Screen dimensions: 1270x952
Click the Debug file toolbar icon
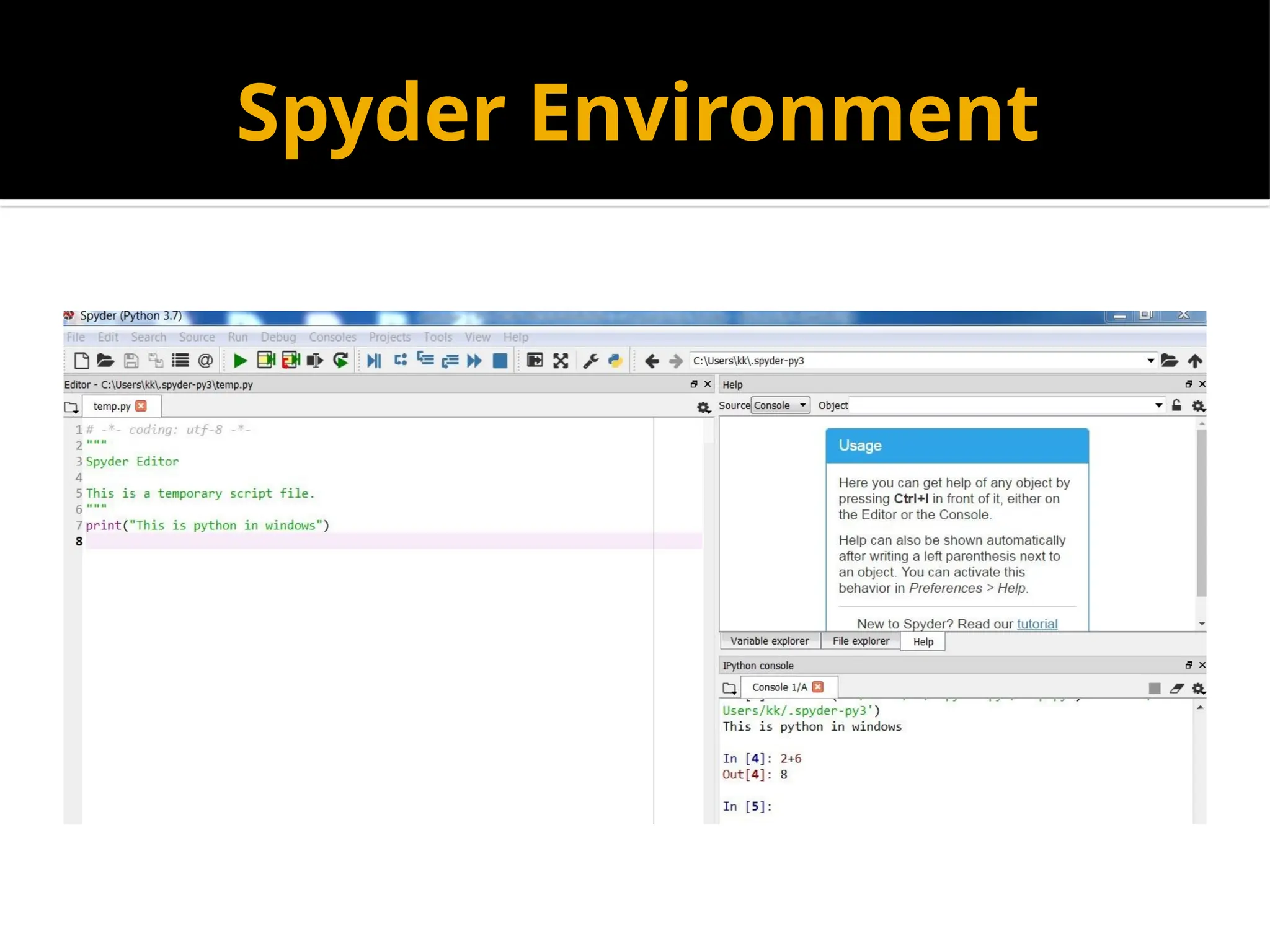click(x=374, y=361)
